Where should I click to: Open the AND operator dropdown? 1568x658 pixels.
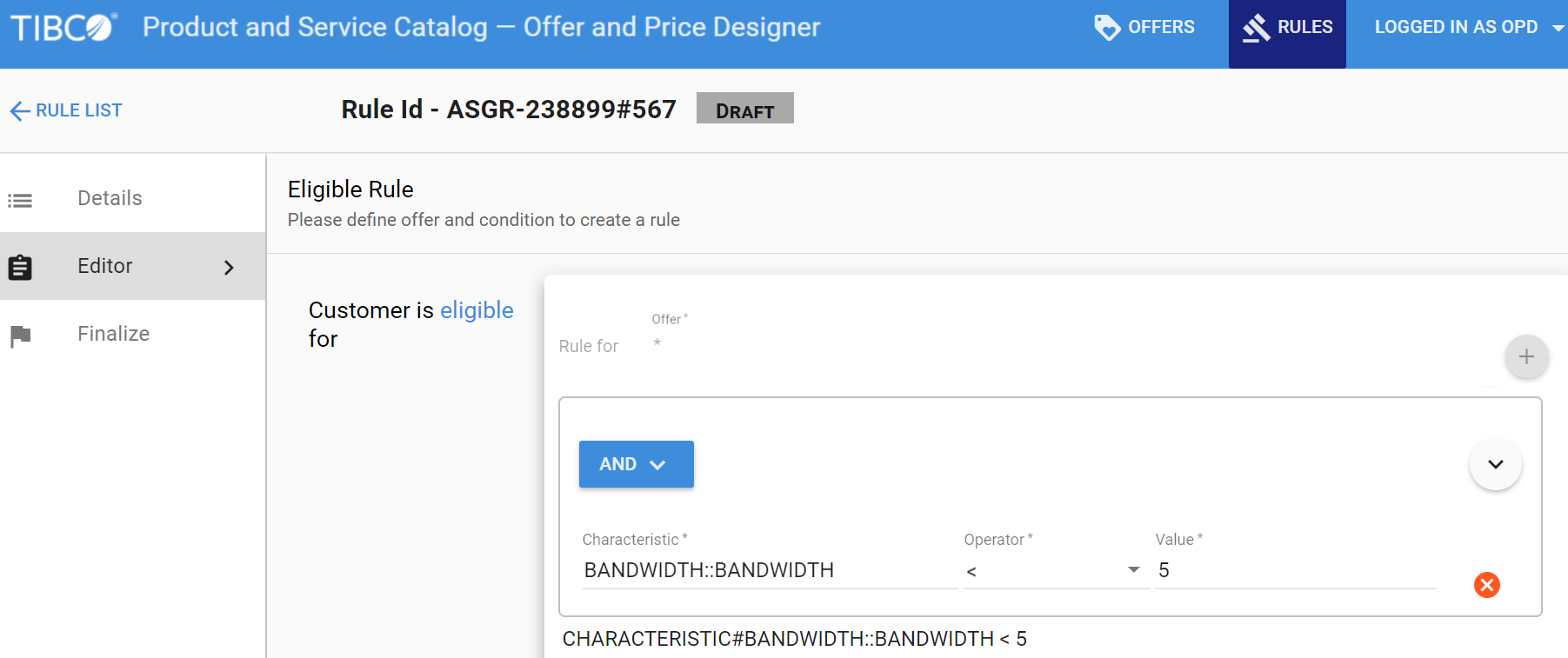click(x=636, y=464)
